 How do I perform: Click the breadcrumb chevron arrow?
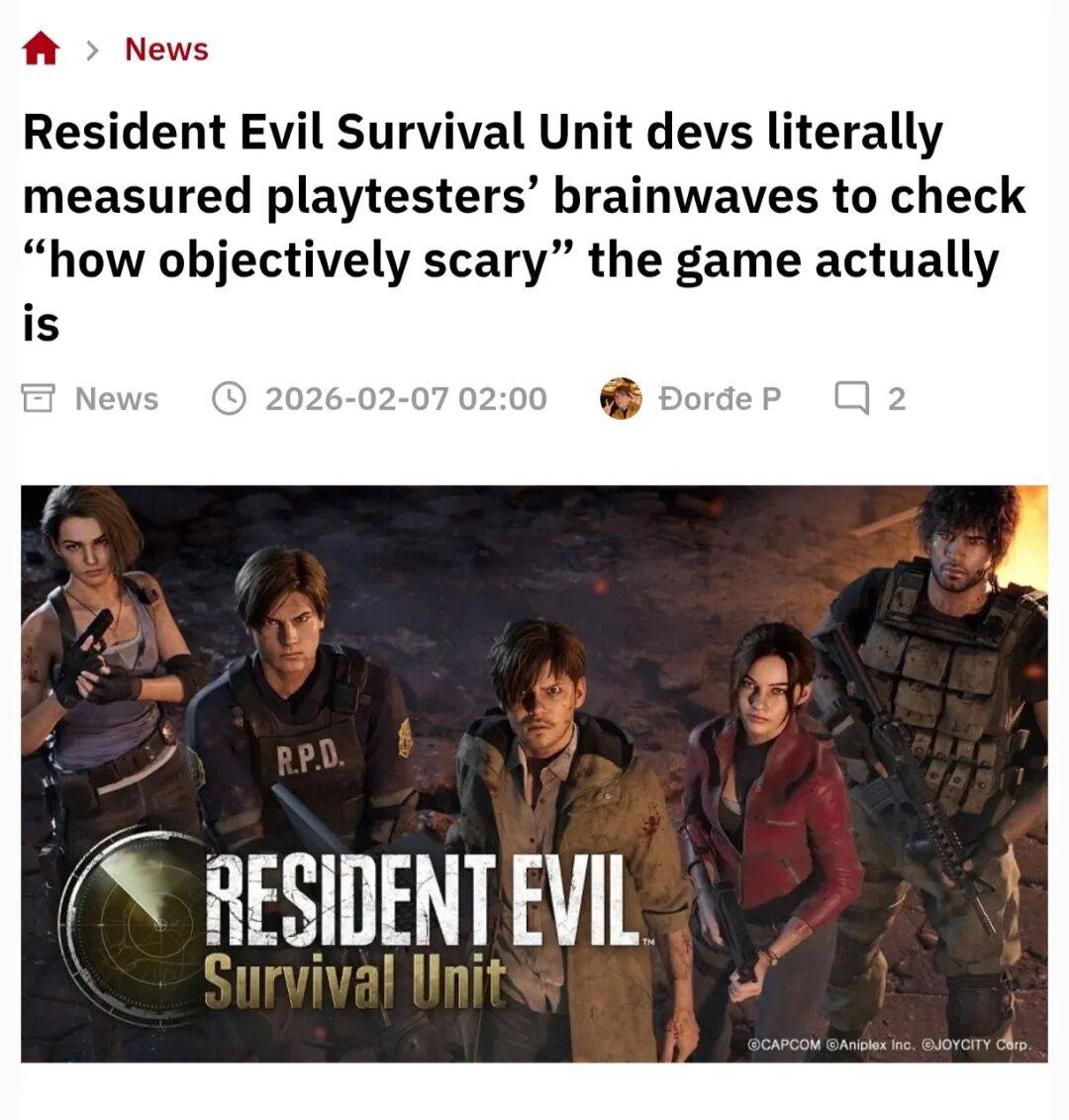(x=91, y=50)
